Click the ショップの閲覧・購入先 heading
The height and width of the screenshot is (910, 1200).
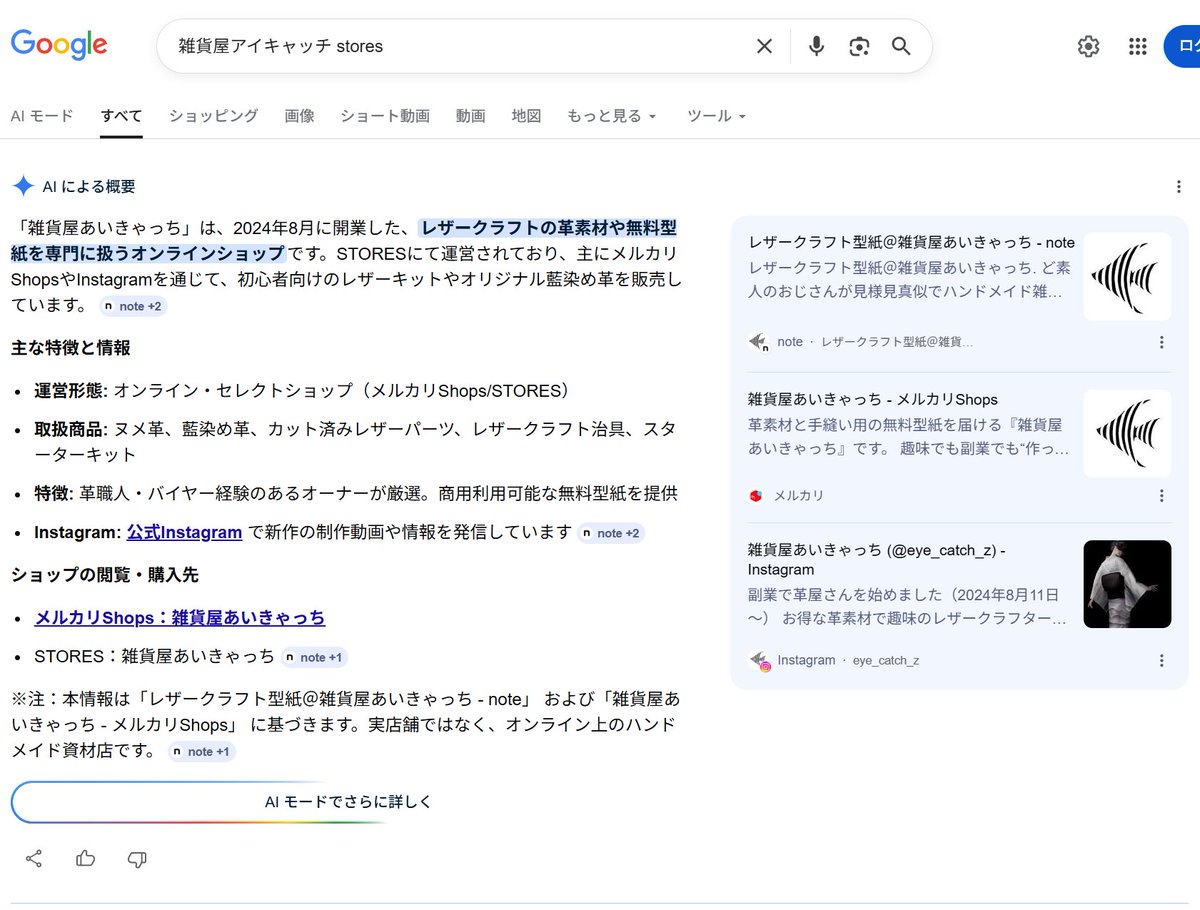click(105, 575)
